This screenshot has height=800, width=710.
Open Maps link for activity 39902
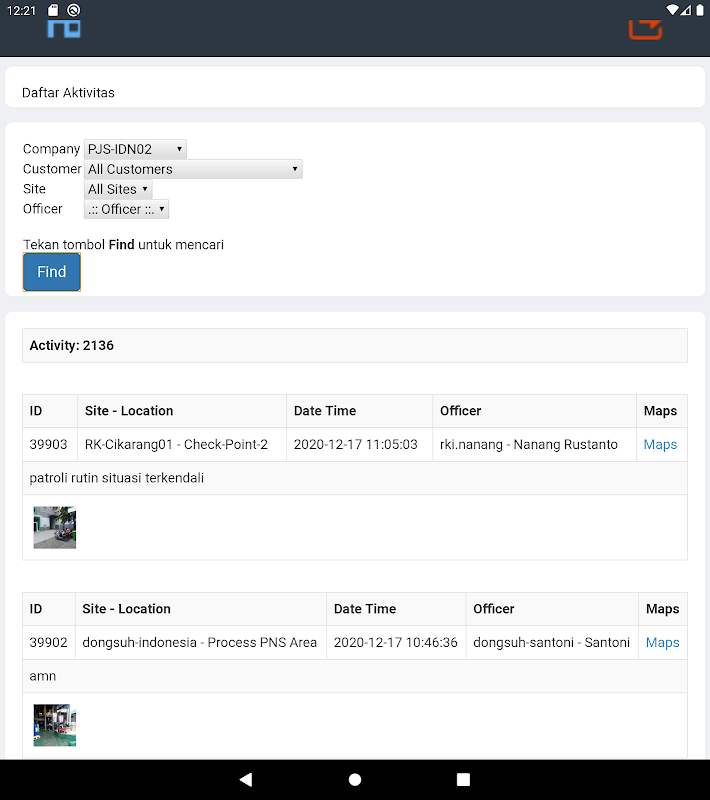tap(662, 643)
